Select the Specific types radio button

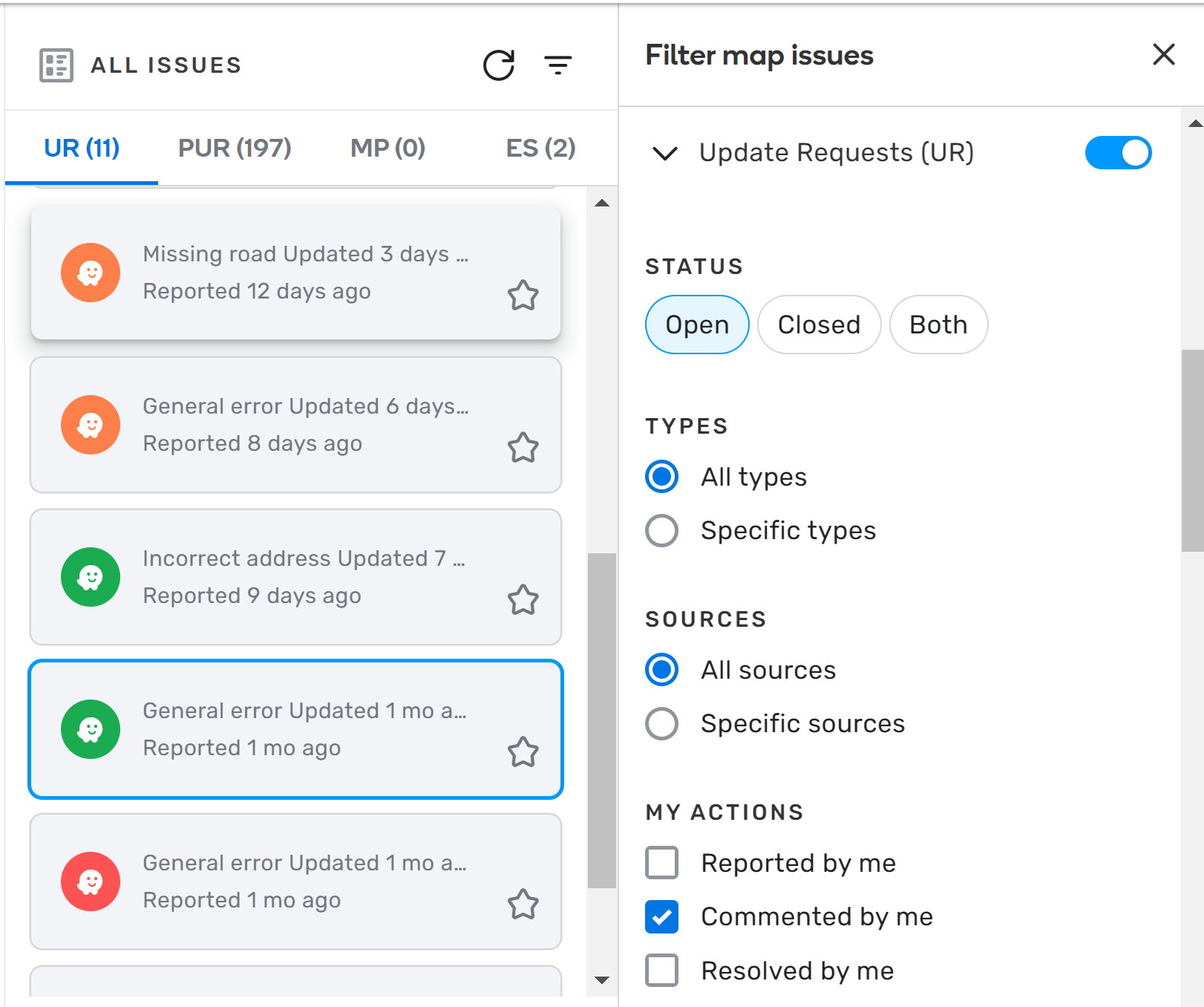point(661,530)
